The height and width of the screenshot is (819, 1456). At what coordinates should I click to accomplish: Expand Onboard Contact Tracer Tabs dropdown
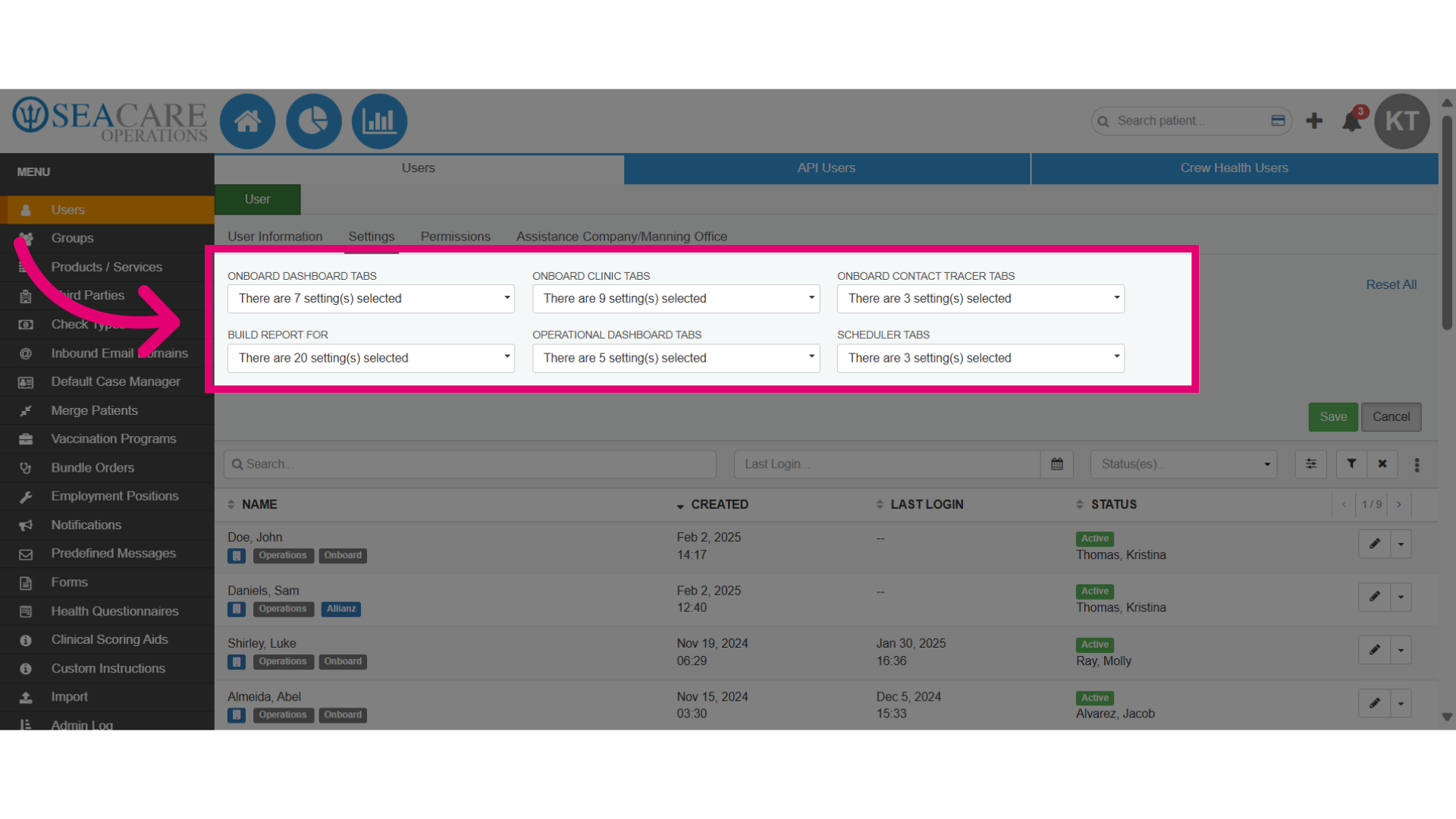click(981, 299)
